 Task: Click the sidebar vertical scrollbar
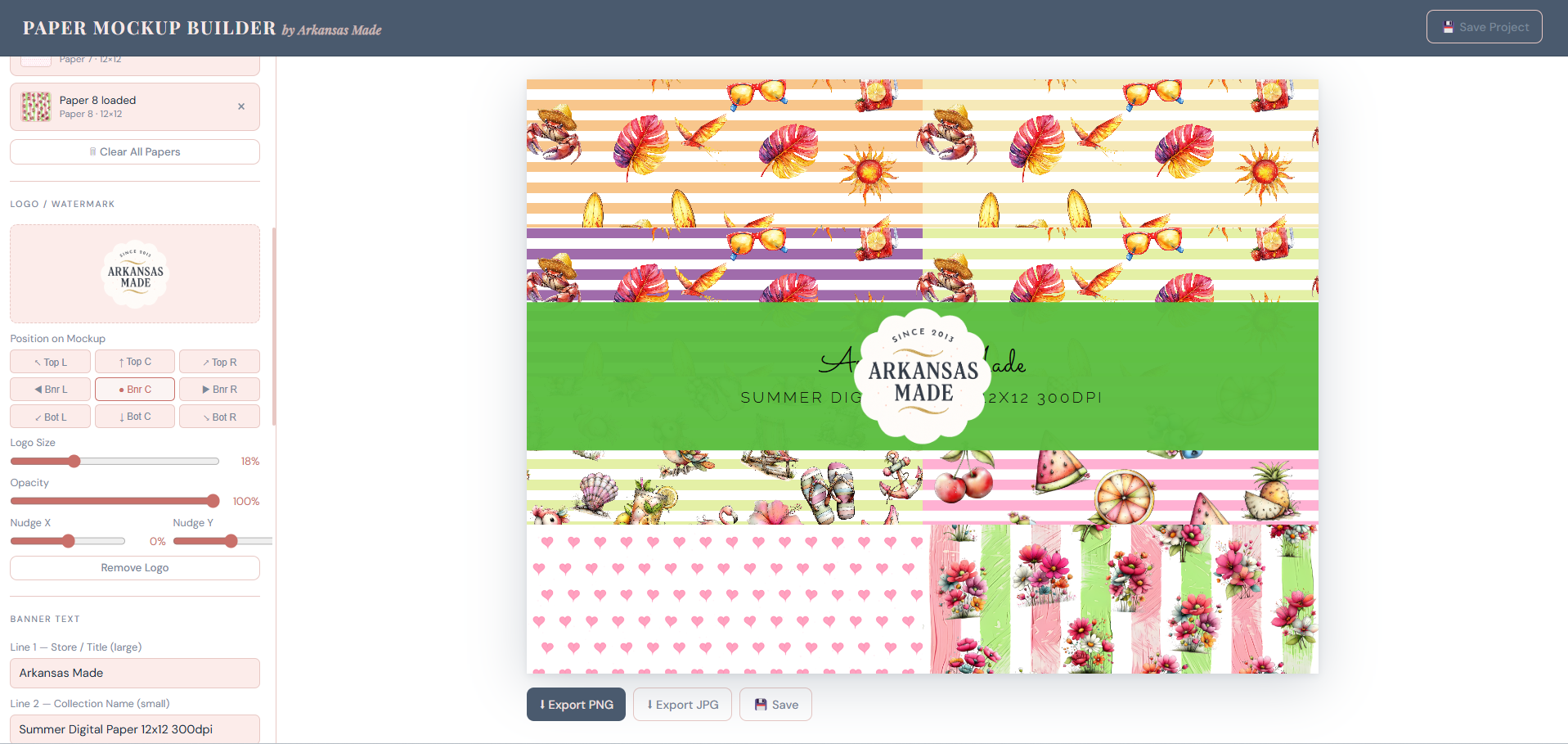[x=274, y=327]
